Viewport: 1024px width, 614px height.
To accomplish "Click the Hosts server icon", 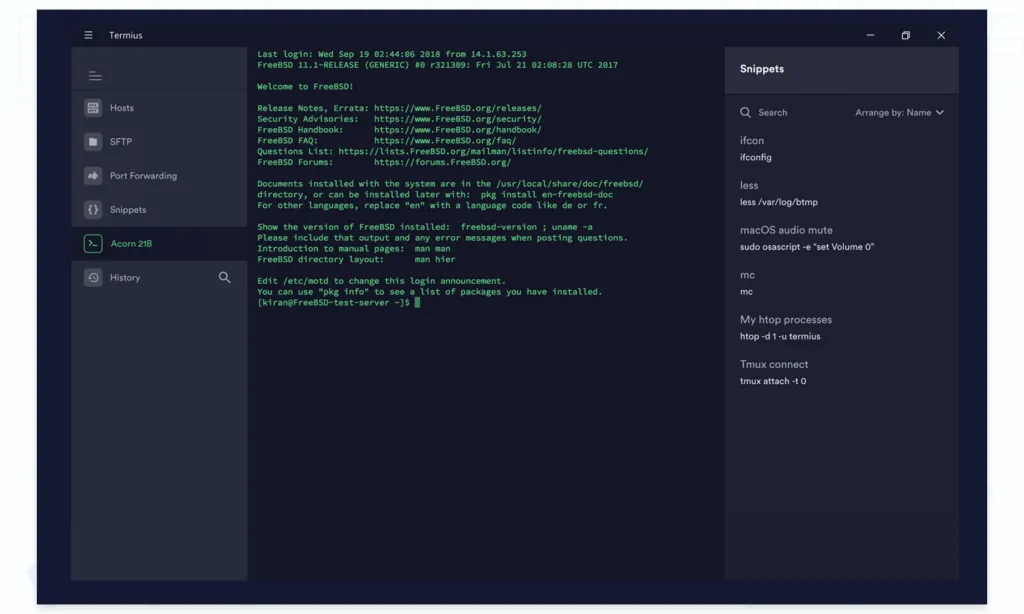I will 93,108.
